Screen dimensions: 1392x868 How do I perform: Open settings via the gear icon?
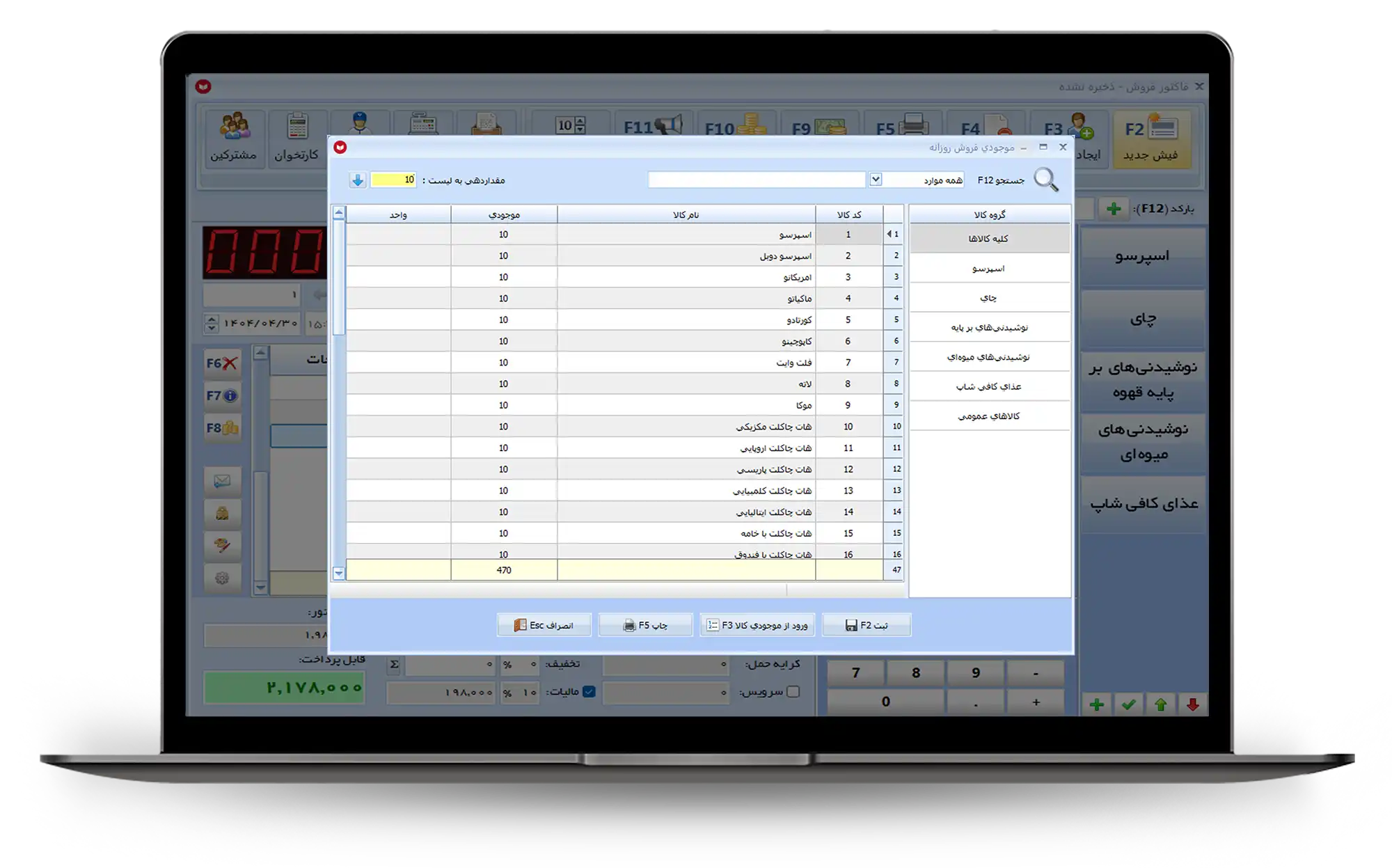(x=222, y=578)
